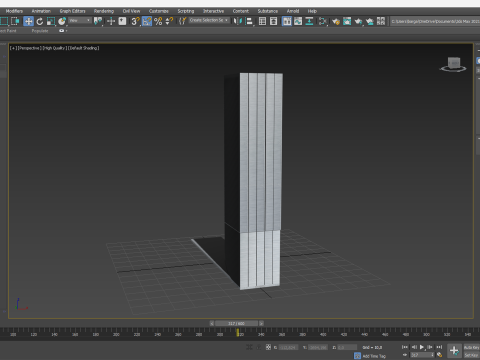Click the 317 / 600 time slider handle
The image size is (480, 360).
point(236,323)
